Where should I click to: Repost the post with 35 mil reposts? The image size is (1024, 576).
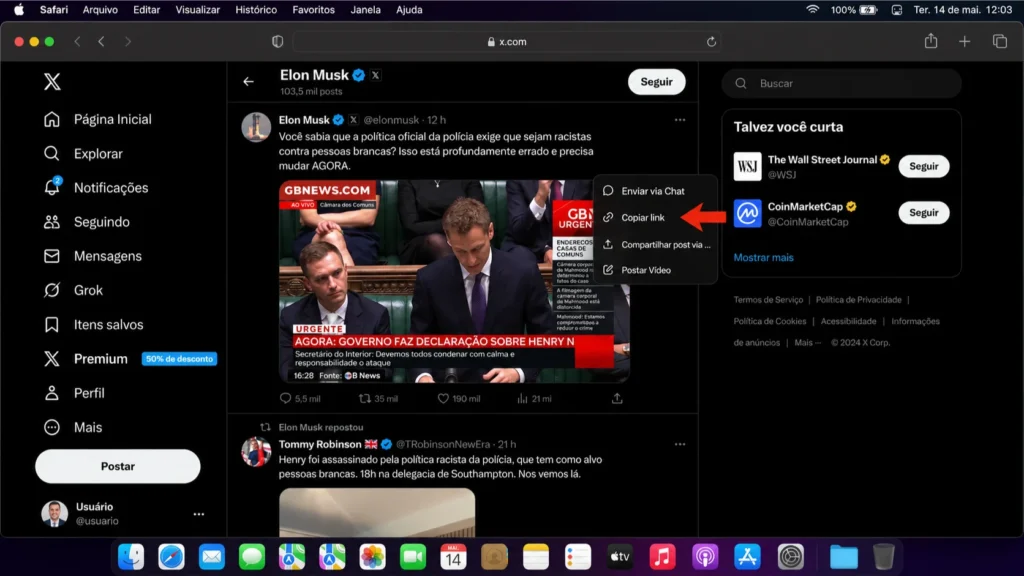(378, 398)
